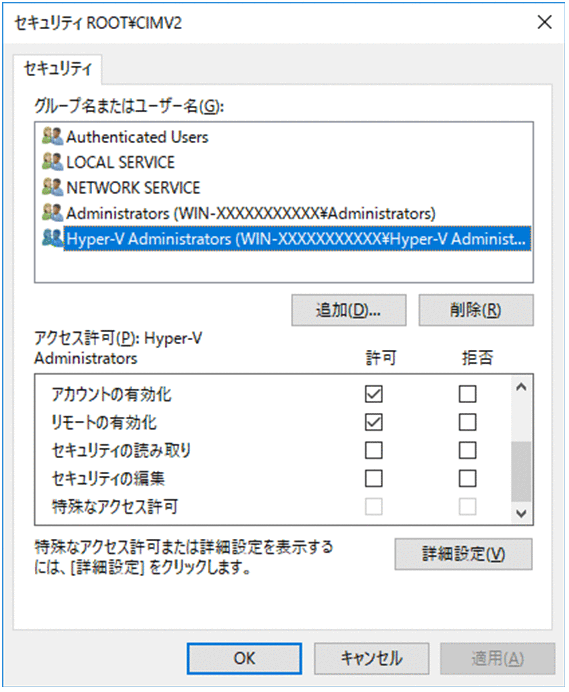Confirm with the OK button
Screen dimensions: 569x692
coord(244,658)
